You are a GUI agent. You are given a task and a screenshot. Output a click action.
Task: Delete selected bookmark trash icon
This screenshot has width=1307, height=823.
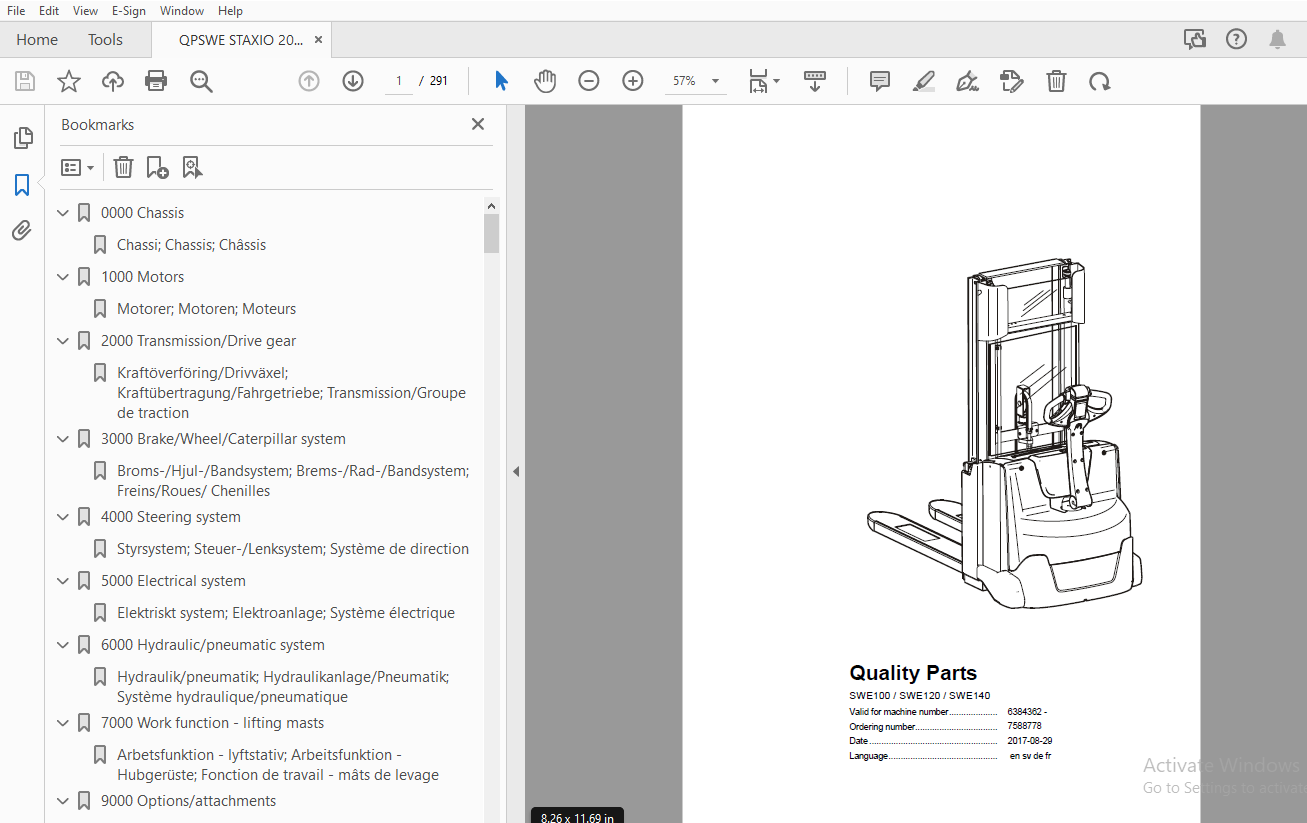click(x=123, y=167)
